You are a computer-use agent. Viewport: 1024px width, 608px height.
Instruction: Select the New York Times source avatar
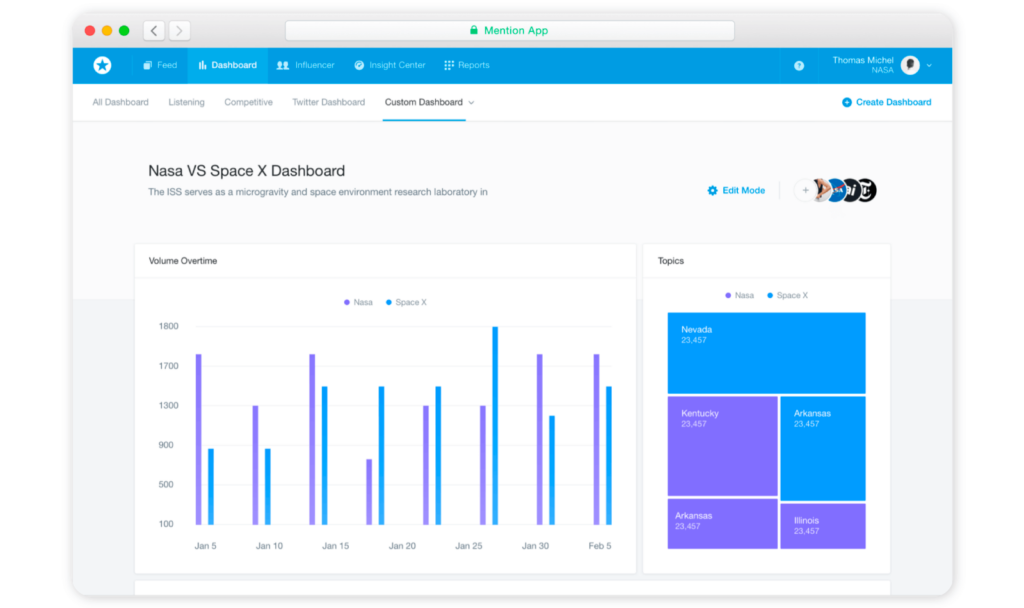coord(867,190)
